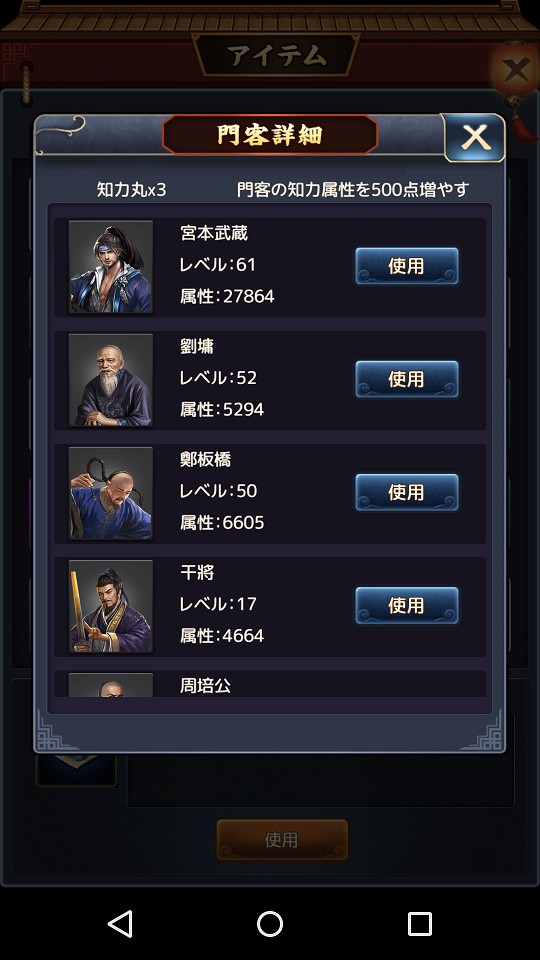This screenshot has height=960, width=540.
Task: Tap 鄭板橋's portrait thumbnail
Action: pos(111,493)
